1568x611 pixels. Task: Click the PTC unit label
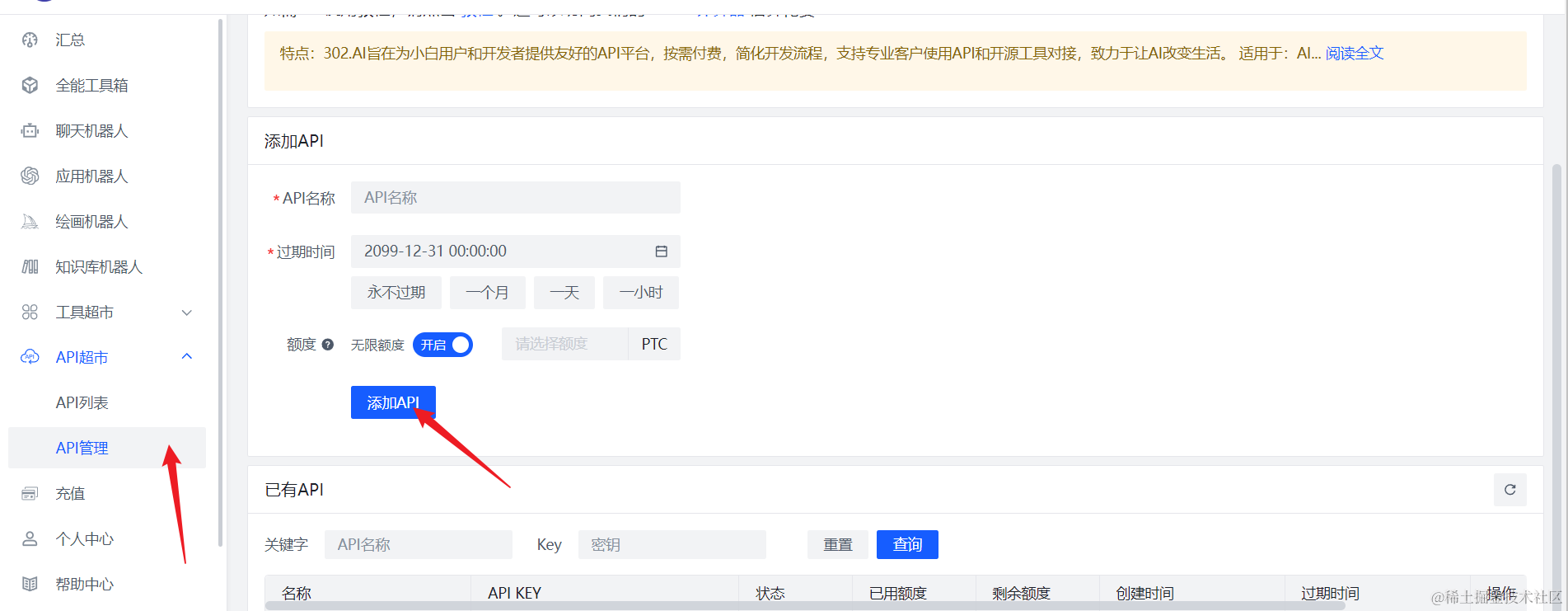click(x=654, y=344)
